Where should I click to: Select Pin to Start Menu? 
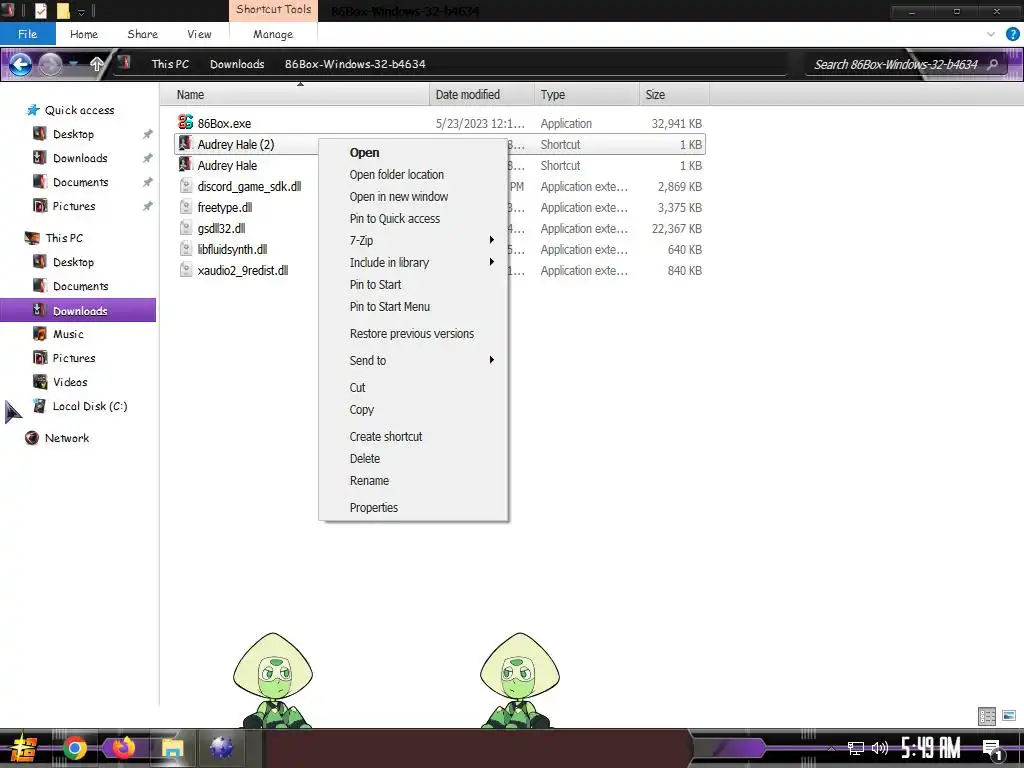point(390,306)
